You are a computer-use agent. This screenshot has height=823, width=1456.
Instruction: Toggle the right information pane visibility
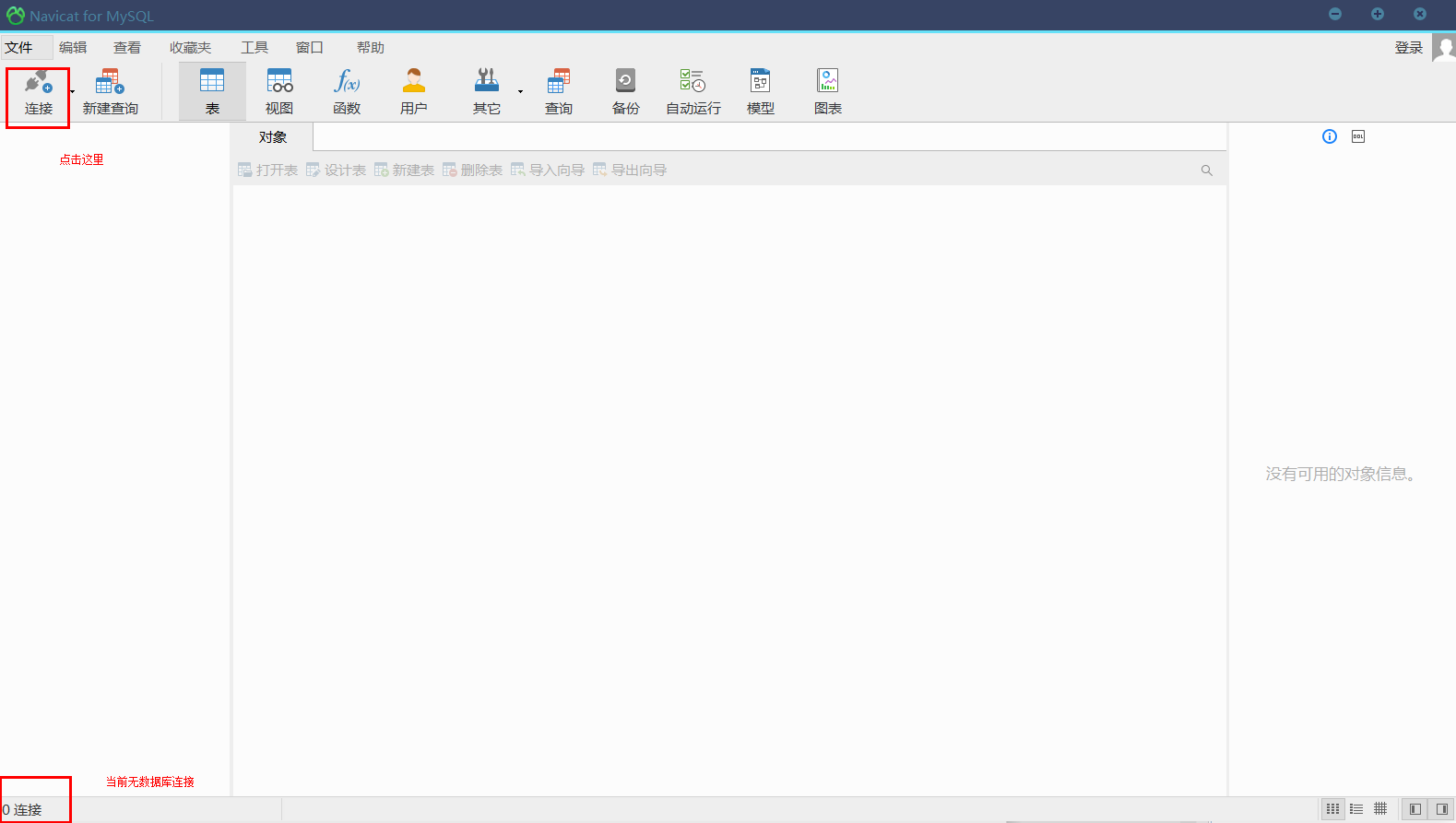[1441, 809]
